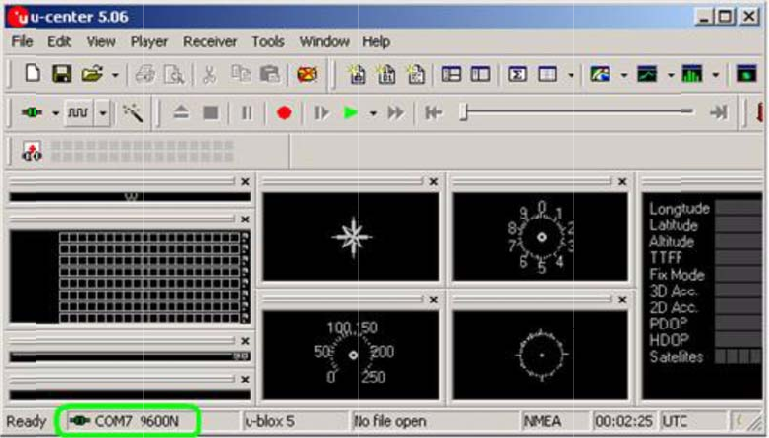
Task: Close the speedometer docking panel
Action: point(434,299)
